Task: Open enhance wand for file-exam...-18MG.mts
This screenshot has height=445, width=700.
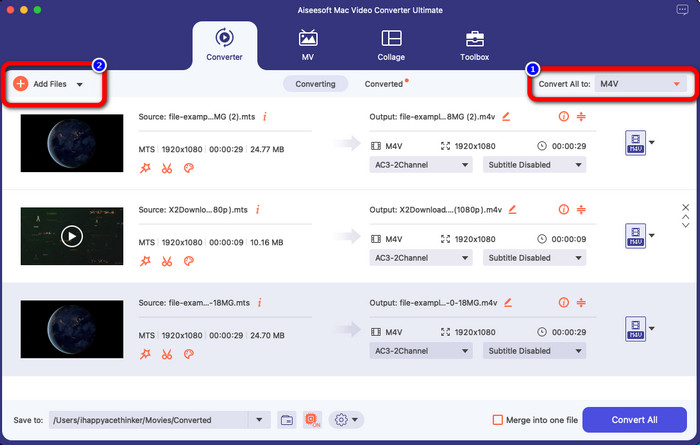Action: pyautogui.click(x=146, y=354)
